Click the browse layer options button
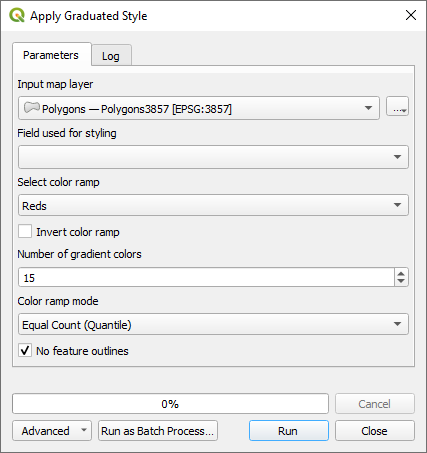 (x=397, y=107)
